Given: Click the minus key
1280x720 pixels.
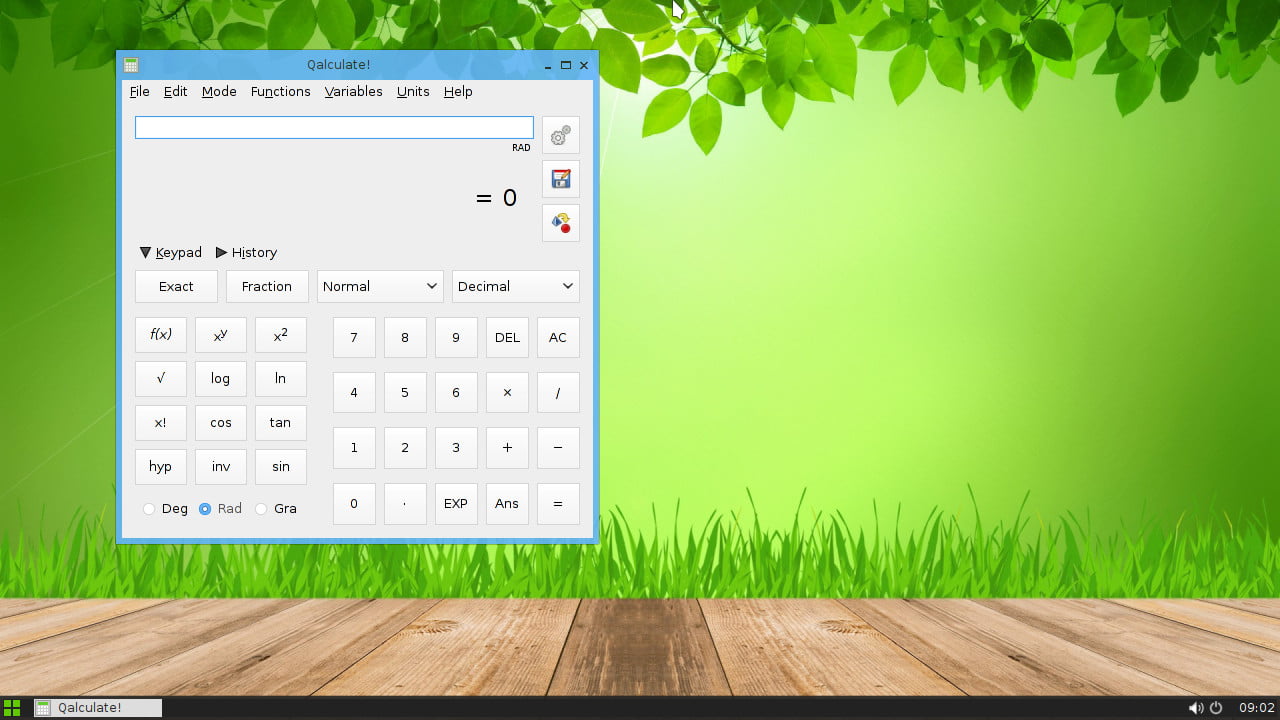Looking at the screenshot, I should click(558, 448).
